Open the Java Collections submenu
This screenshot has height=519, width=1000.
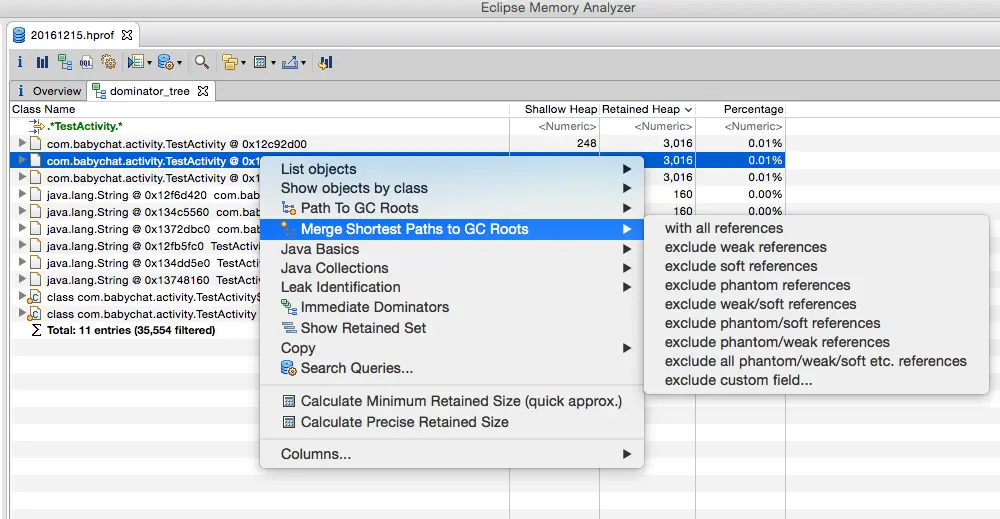[x=452, y=268]
